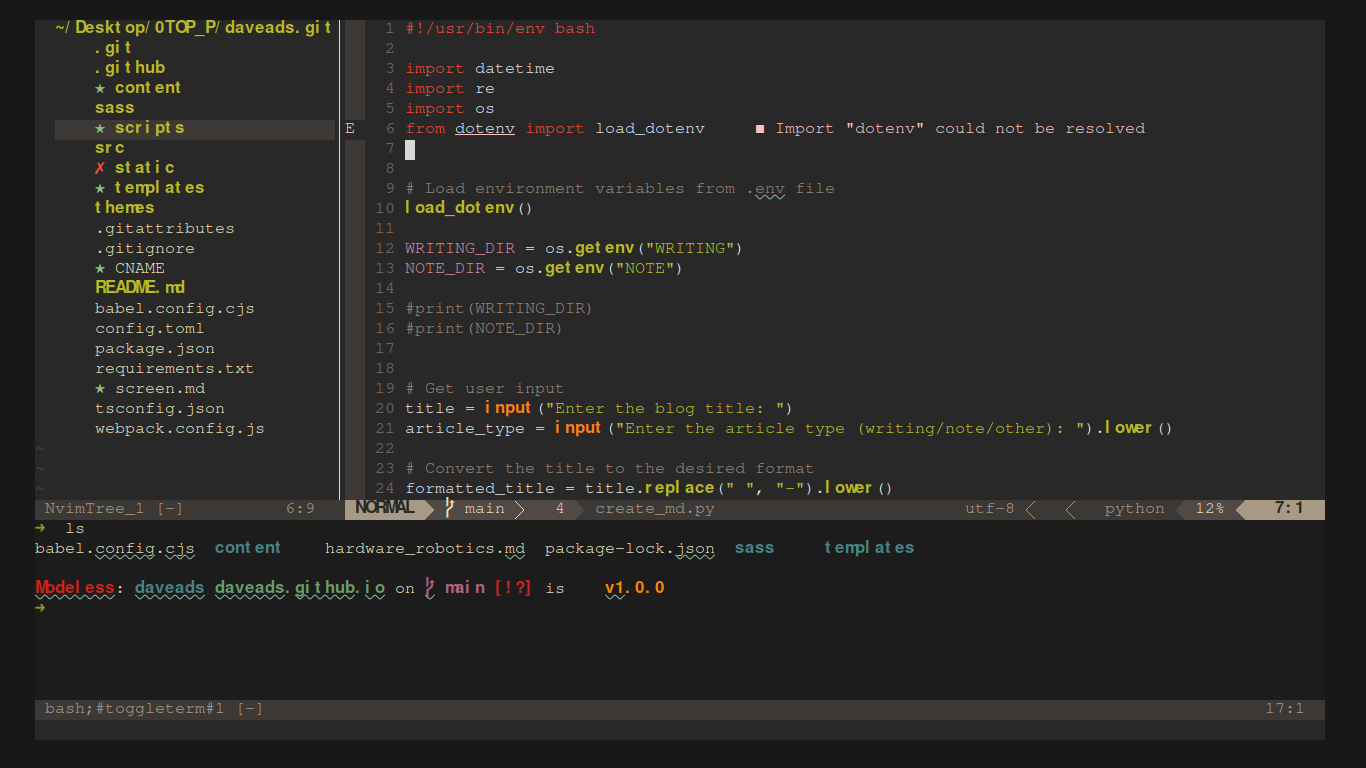1366x768 pixels.
Task: Expand the src folder
Action: (110, 148)
